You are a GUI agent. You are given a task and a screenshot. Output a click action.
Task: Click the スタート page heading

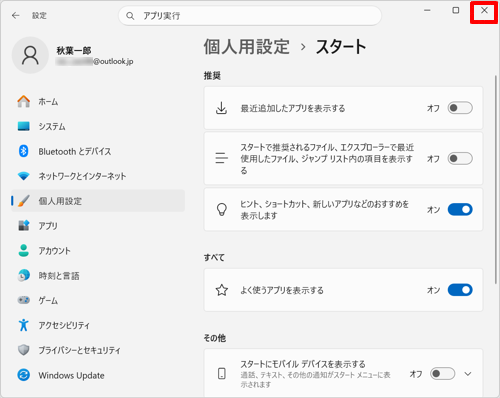pos(341,46)
